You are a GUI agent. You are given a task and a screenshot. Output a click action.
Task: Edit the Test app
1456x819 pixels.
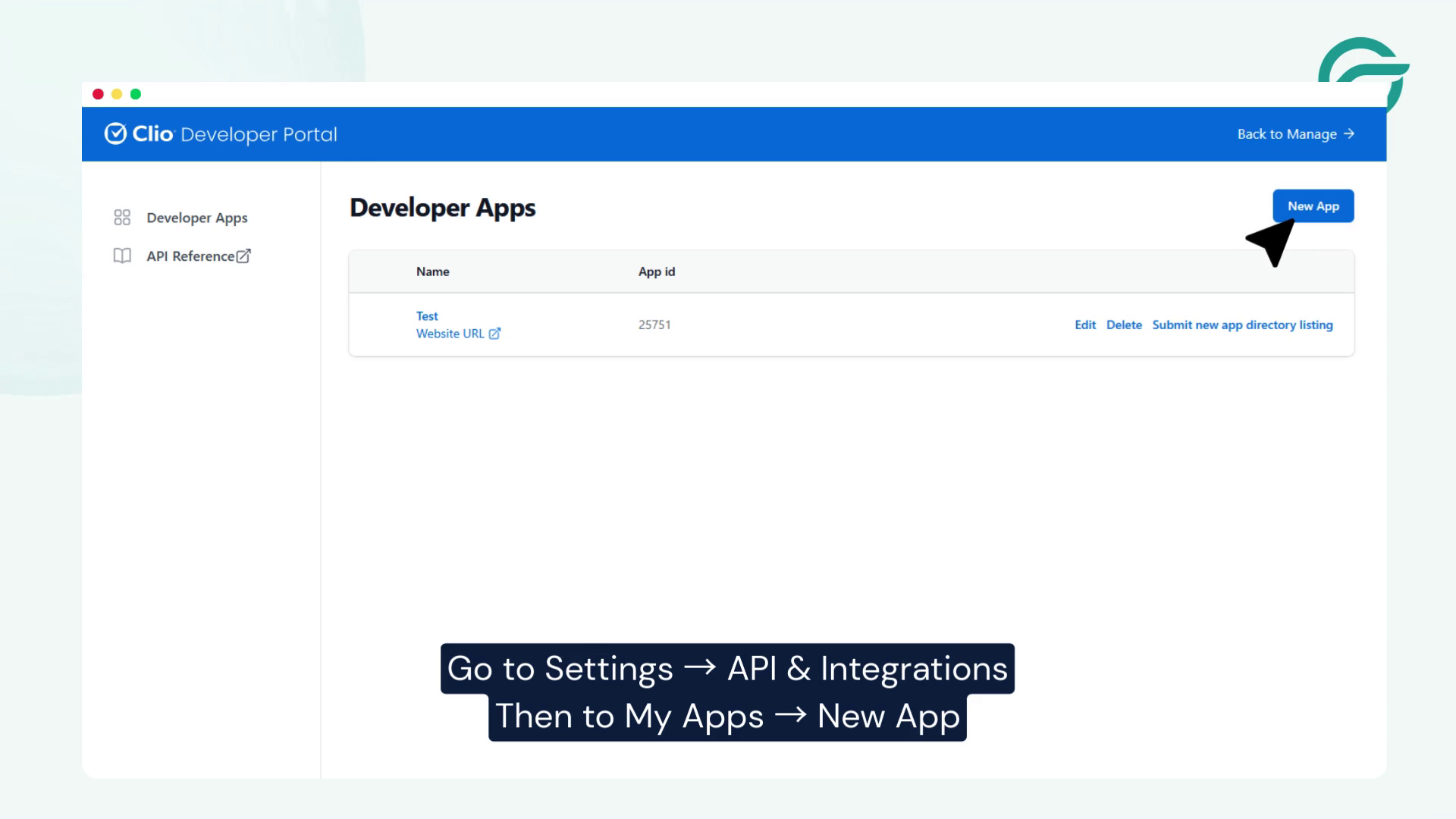pos(1086,325)
